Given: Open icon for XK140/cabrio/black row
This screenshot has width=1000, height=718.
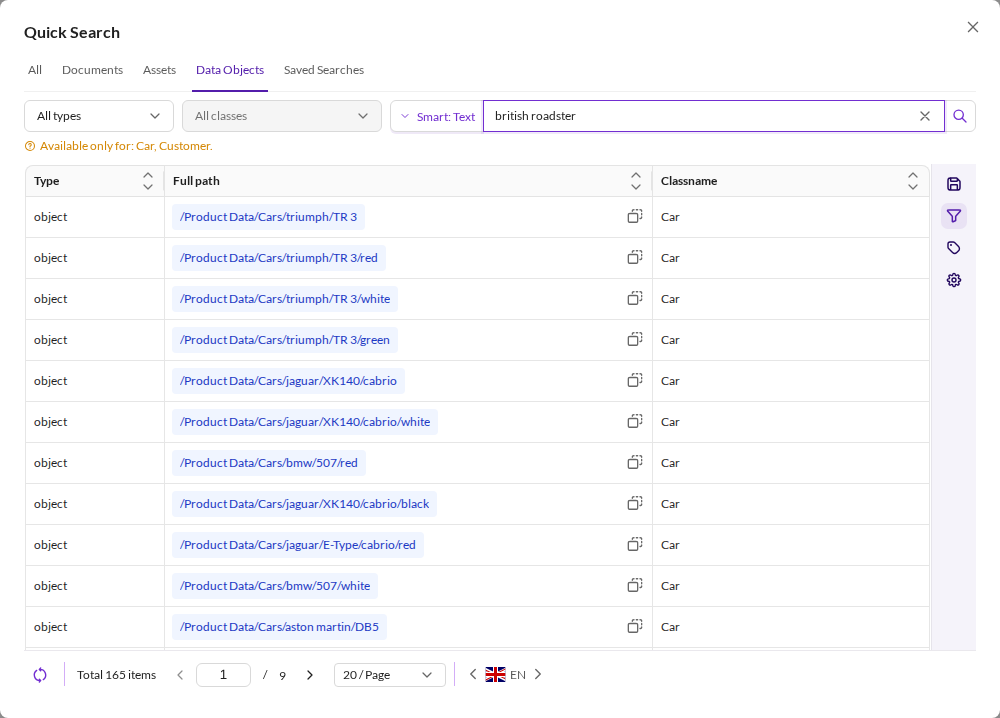Looking at the screenshot, I should pyautogui.click(x=635, y=503).
